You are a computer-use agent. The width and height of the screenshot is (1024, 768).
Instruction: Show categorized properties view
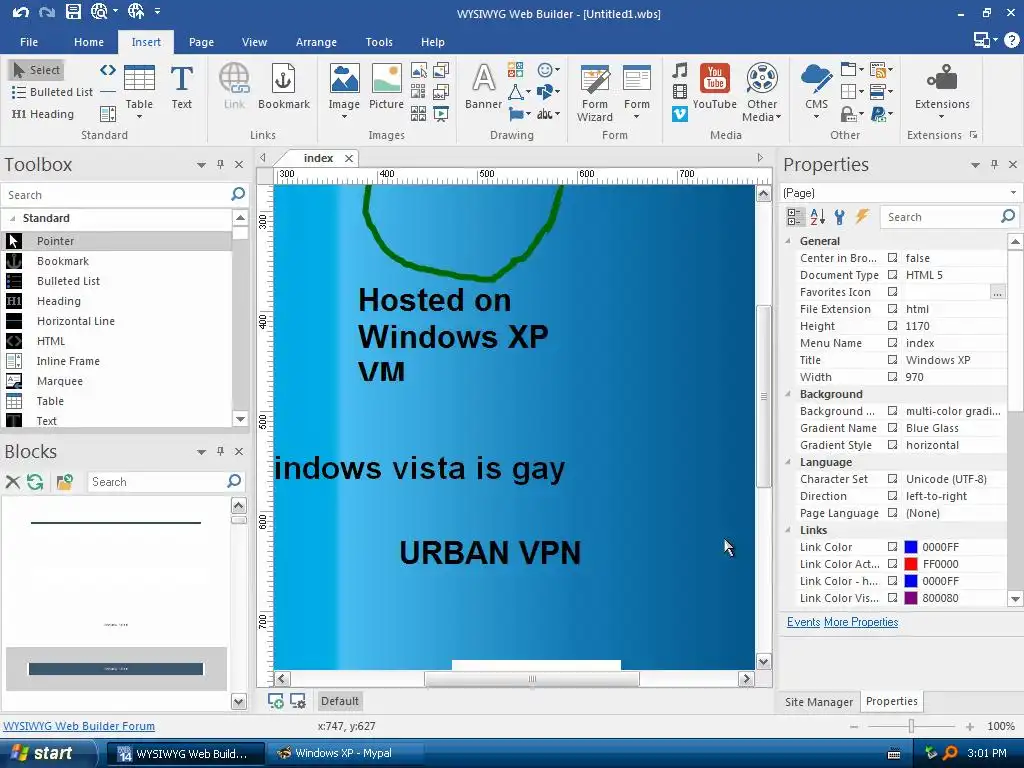coord(795,217)
